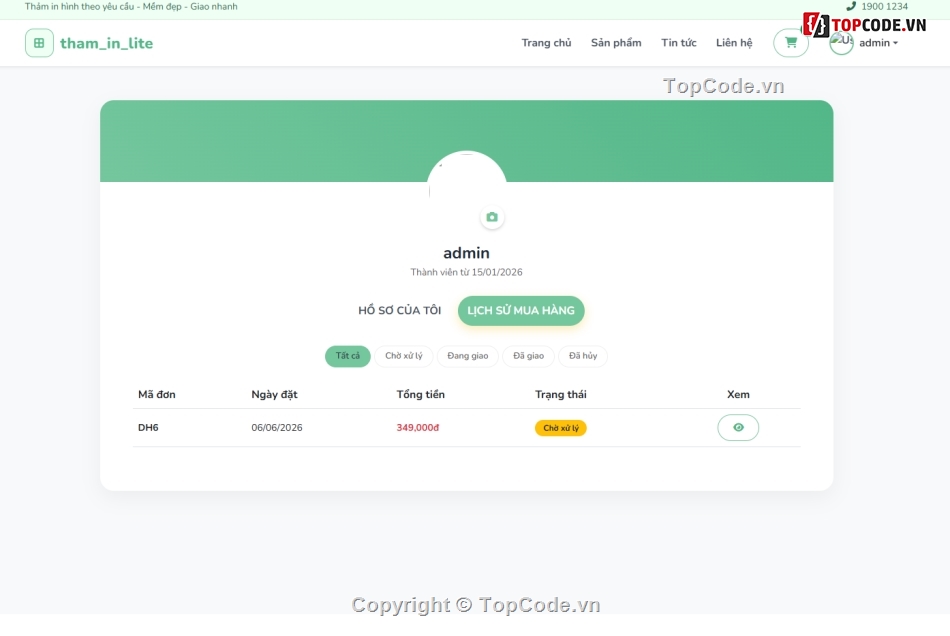Click the admin user avatar in navbar
Image resolution: width=950 pixels, height=636 pixels.
coord(841,42)
